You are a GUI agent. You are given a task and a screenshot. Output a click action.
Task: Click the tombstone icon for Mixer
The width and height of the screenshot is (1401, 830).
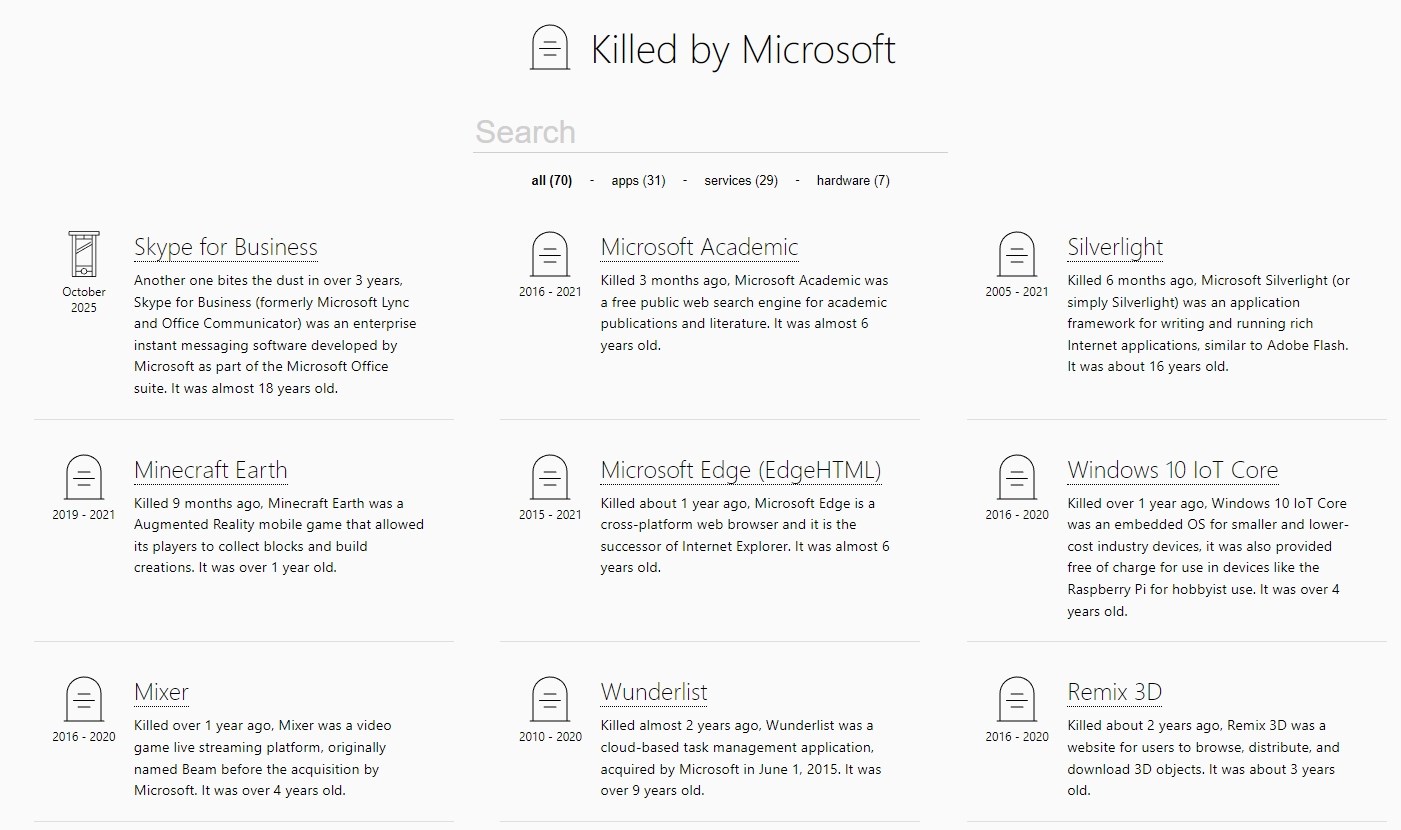click(84, 699)
